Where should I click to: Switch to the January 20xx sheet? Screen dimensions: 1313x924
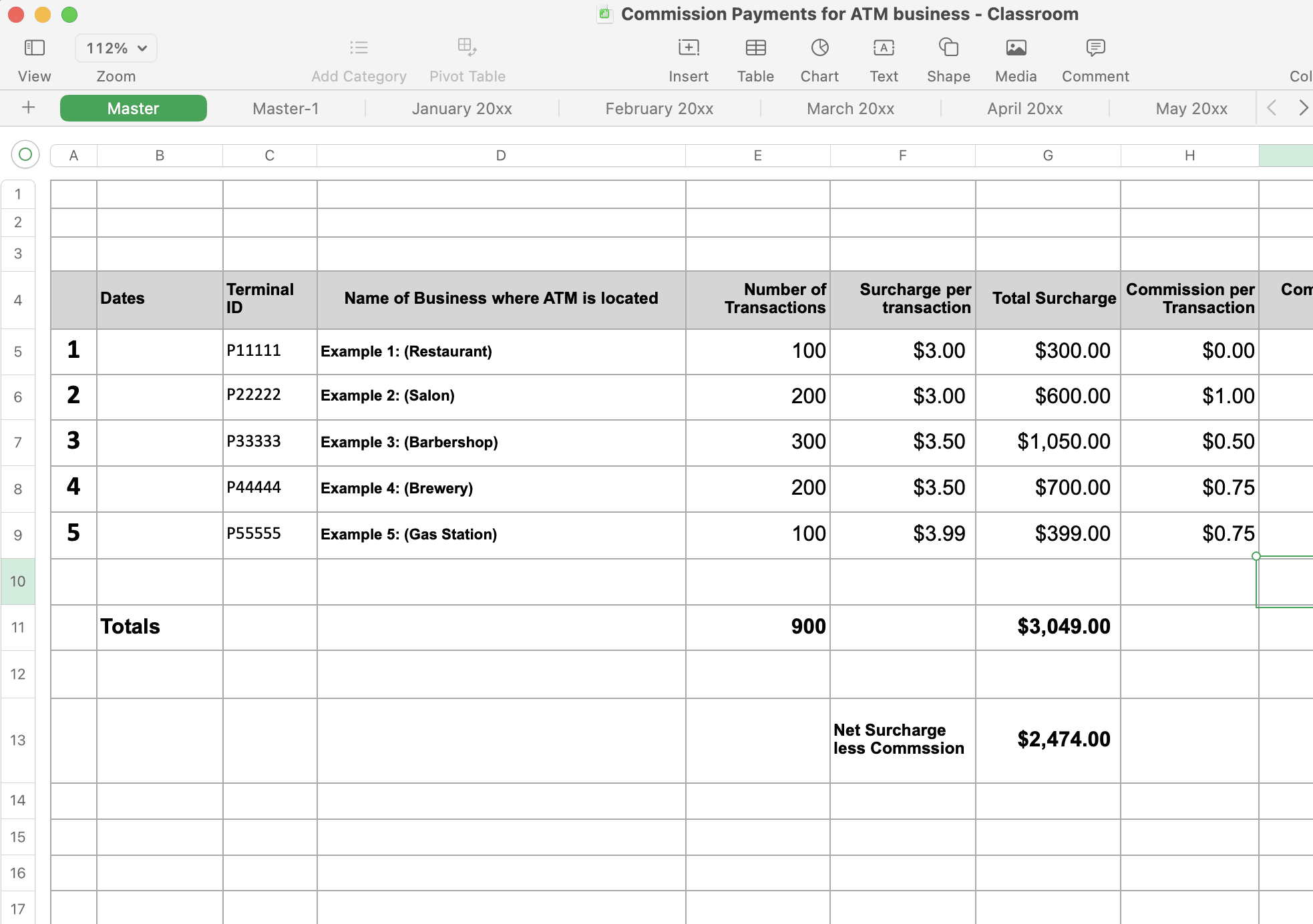[x=461, y=108]
